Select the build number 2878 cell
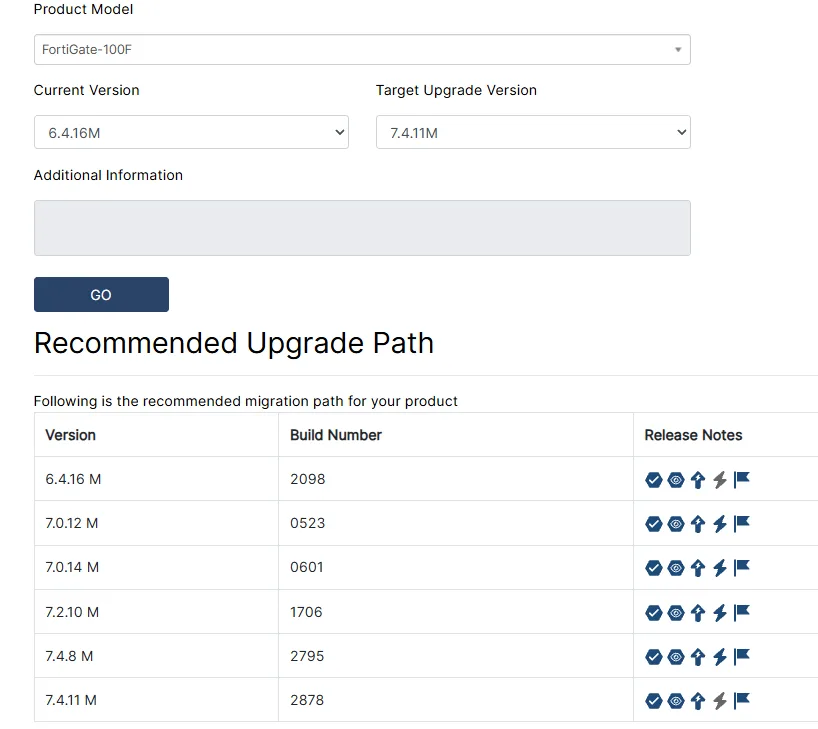818x729 pixels. tap(307, 700)
